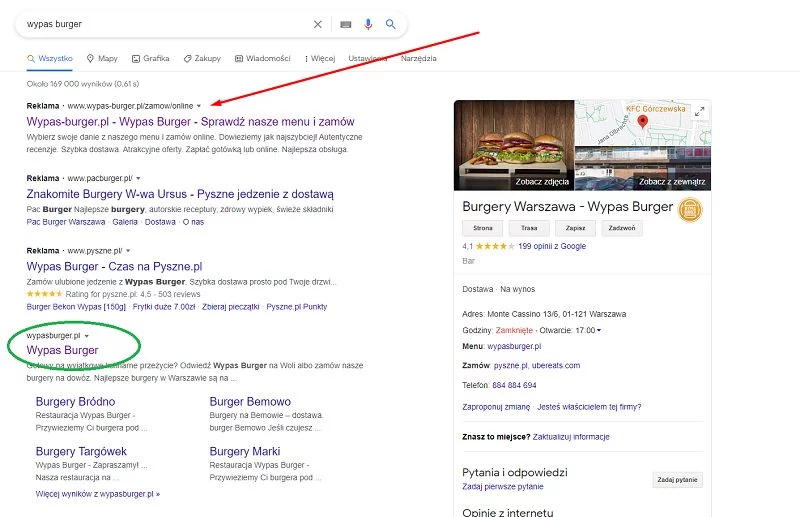Open the 'Burgery Bródno' sitelink

click(x=76, y=402)
